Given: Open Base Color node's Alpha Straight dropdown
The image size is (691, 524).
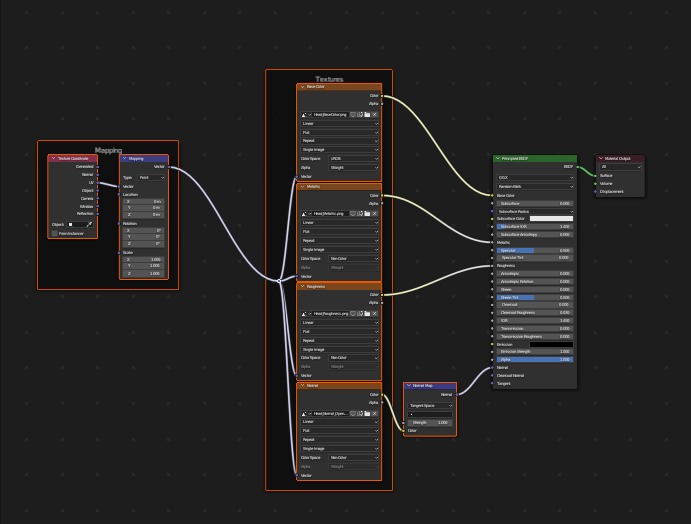Looking at the screenshot, I should [354, 167].
